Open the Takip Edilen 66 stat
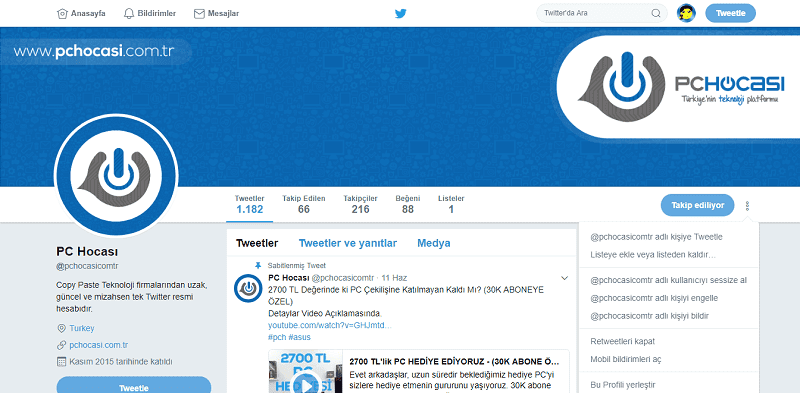The image size is (800, 393). click(304, 204)
